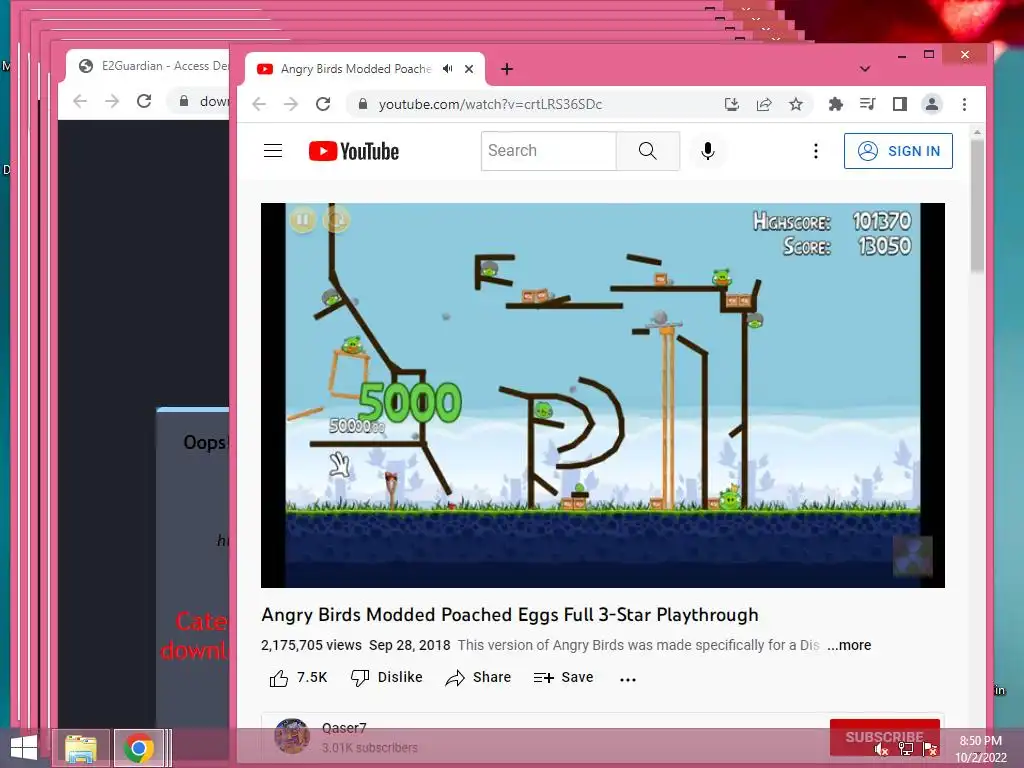Image resolution: width=1024 pixels, height=768 pixels.
Task: Like the video with thumbs up
Action: click(x=298, y=678)
